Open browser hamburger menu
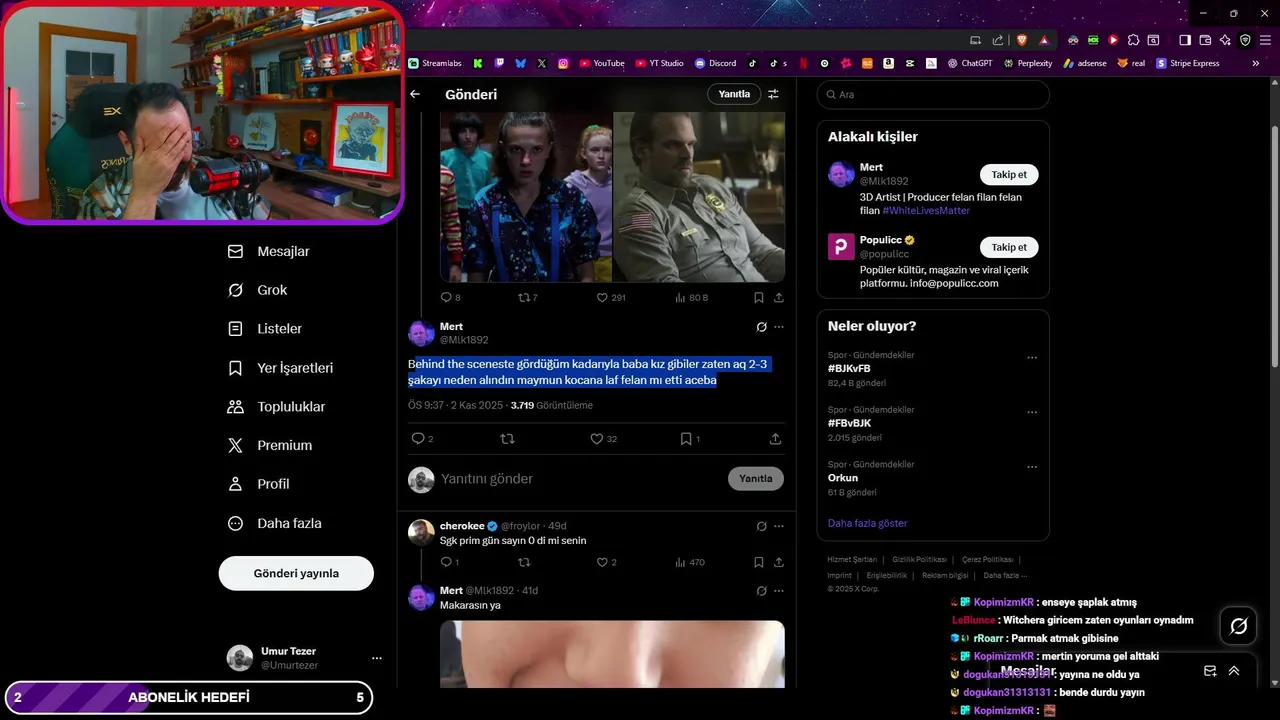 (1265, 40)
